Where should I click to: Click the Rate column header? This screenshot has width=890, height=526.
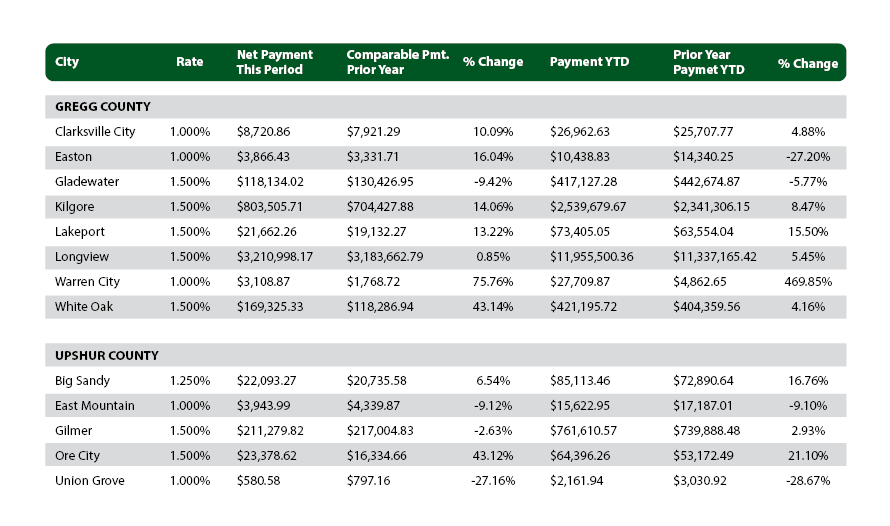pyautogui.click(x=189, y=62)
